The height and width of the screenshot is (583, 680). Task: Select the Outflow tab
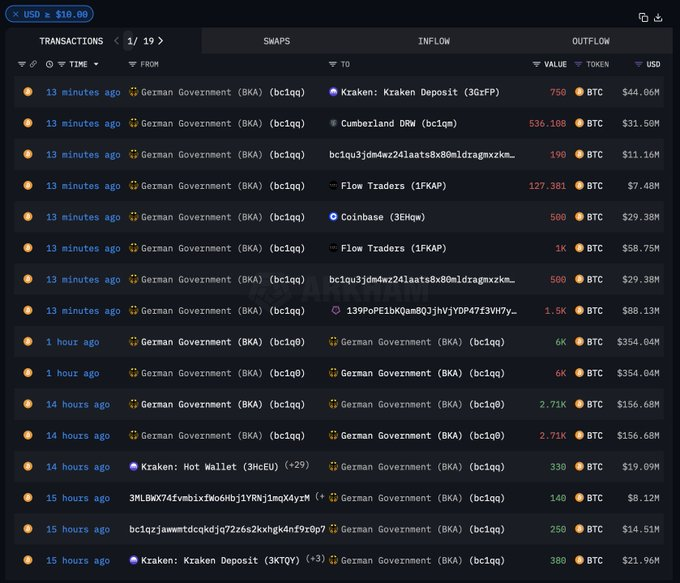click(590, 41)
